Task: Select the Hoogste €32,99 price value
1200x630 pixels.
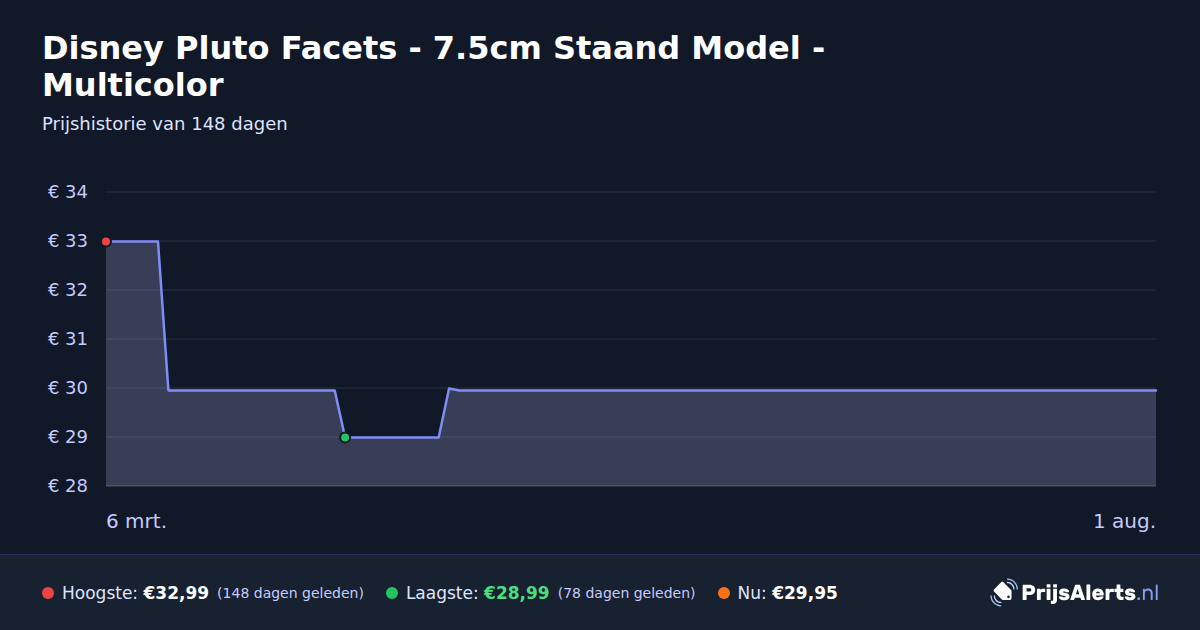Action: 176,593
